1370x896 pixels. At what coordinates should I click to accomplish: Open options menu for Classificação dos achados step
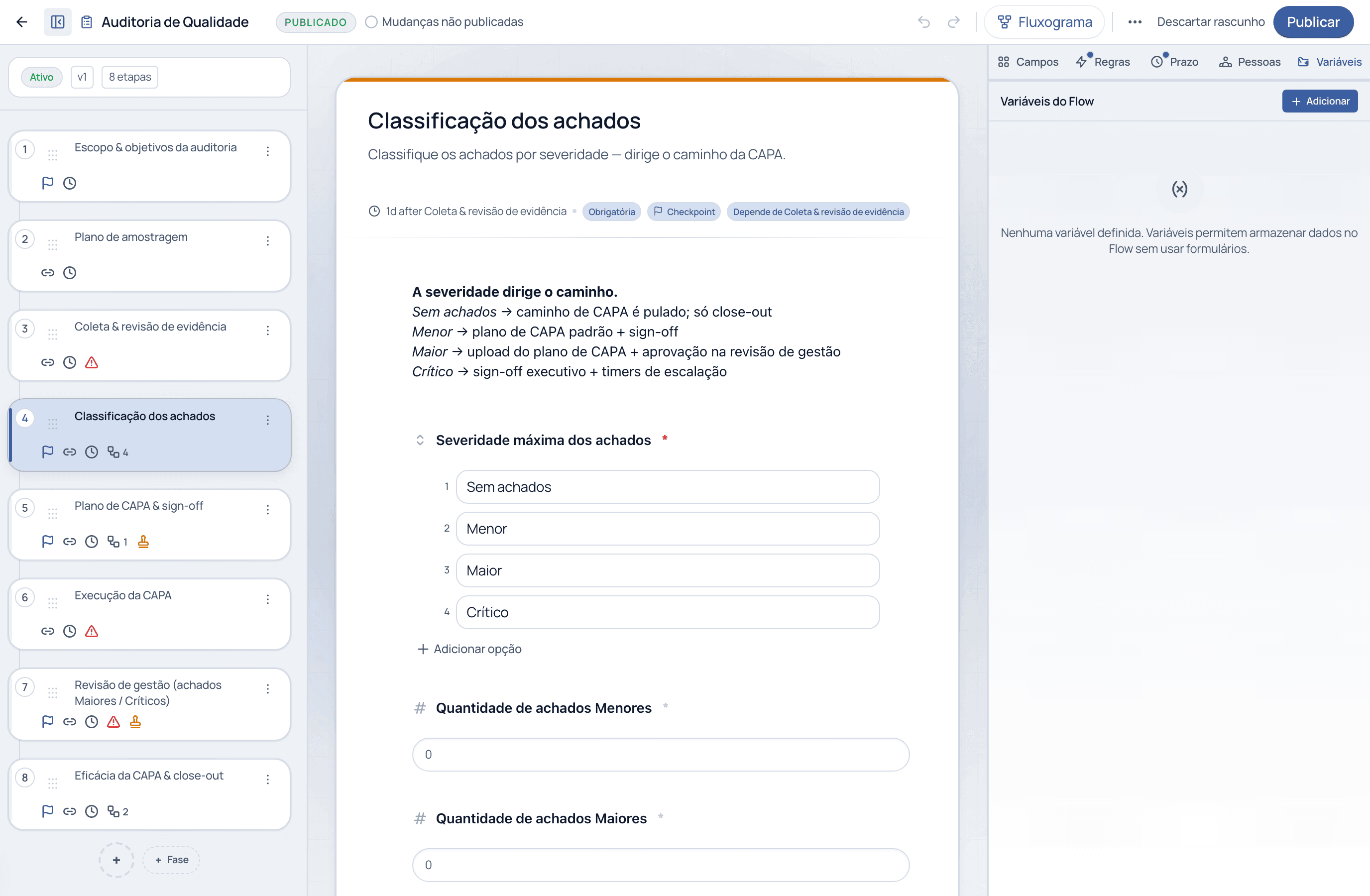pos(268,420)
